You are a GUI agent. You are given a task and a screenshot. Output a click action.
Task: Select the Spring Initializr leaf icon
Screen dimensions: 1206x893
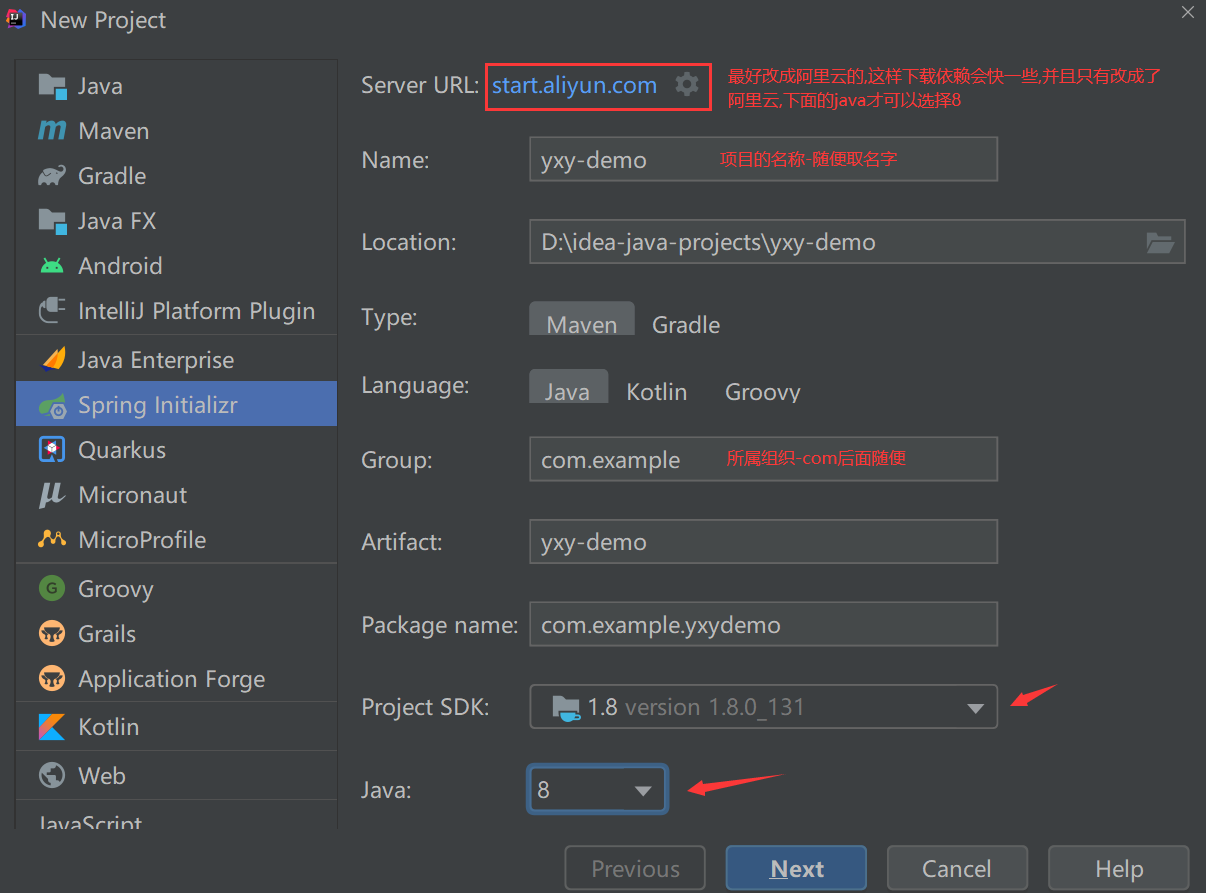point(51,405)
